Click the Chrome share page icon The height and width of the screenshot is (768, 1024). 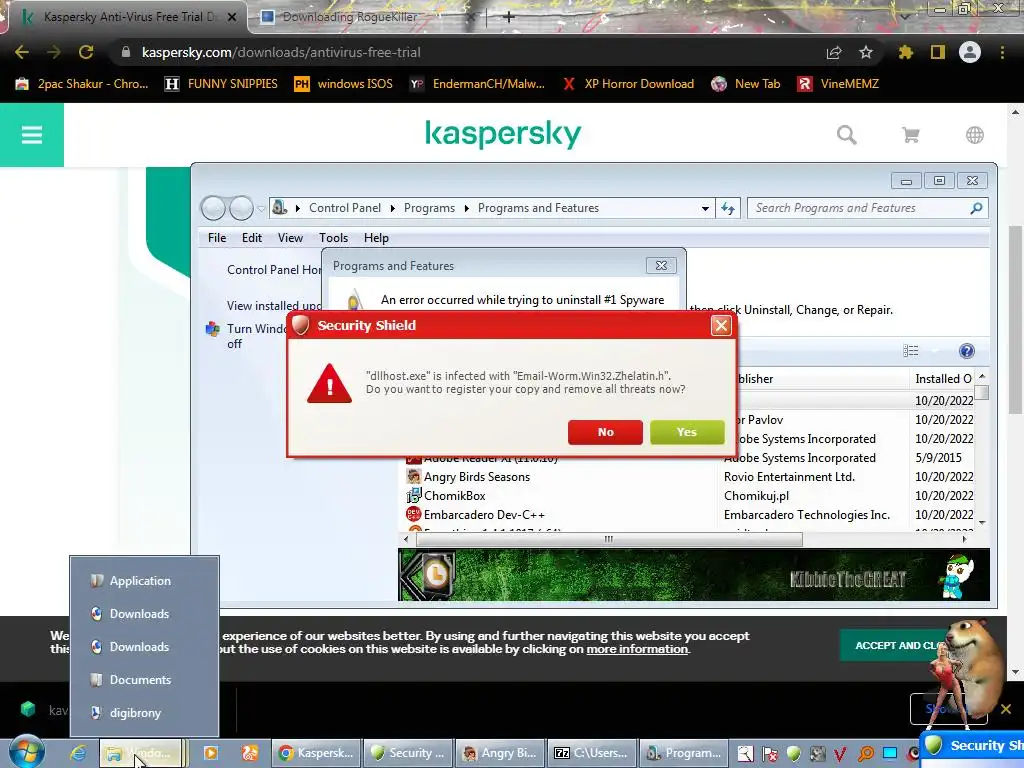(834, 52)
